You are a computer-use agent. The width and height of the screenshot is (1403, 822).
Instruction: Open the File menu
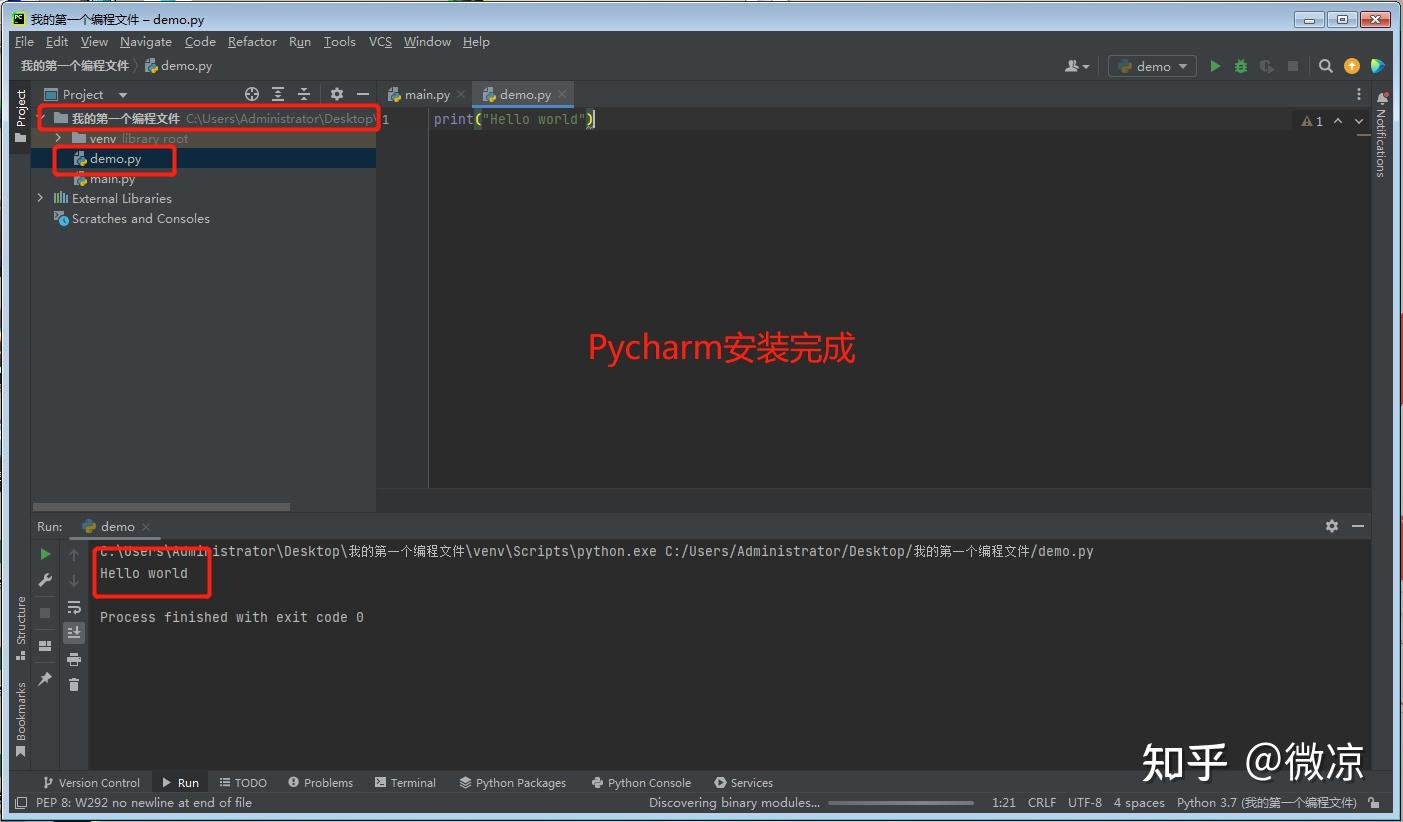25,42
